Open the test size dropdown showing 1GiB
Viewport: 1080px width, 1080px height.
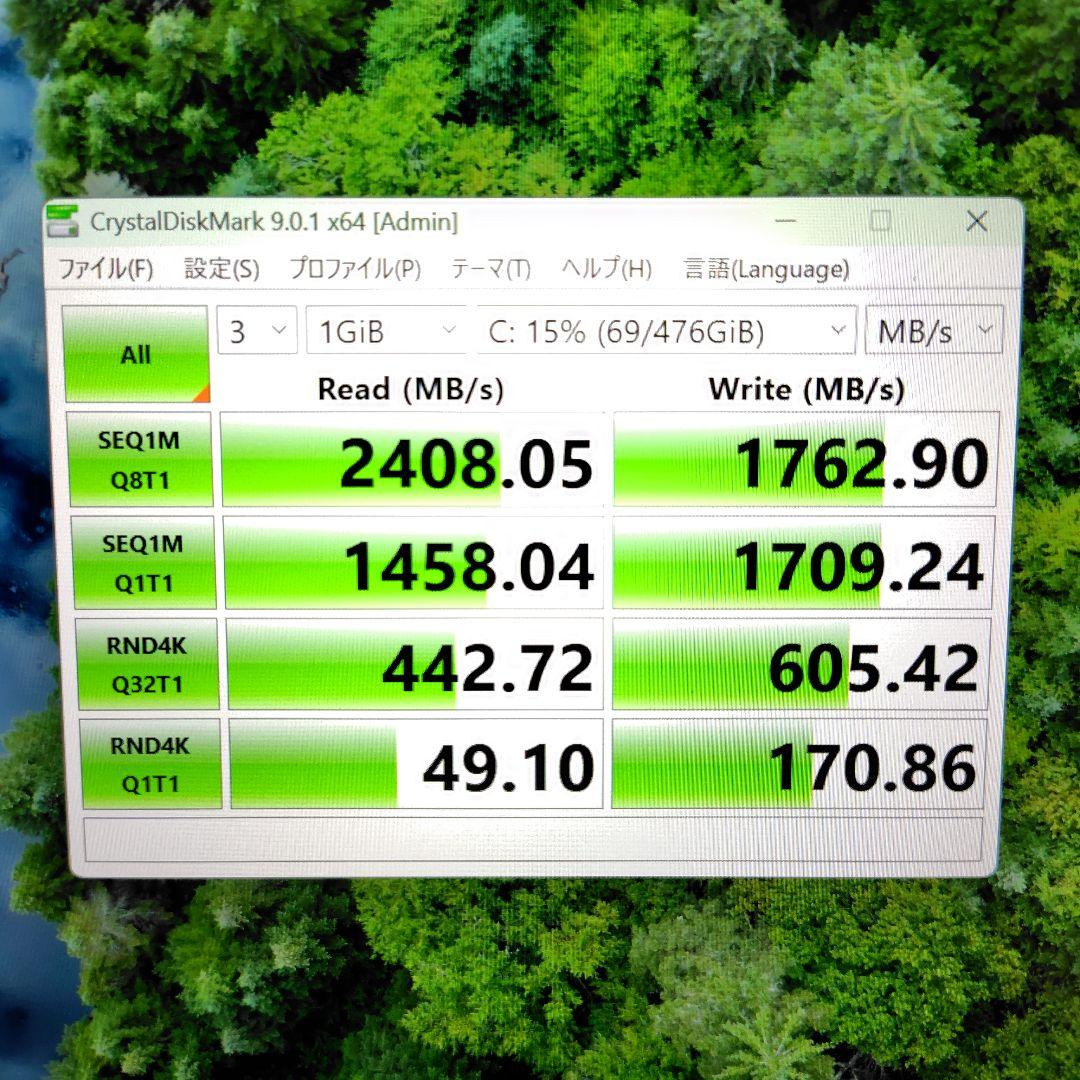click(385, 330)
